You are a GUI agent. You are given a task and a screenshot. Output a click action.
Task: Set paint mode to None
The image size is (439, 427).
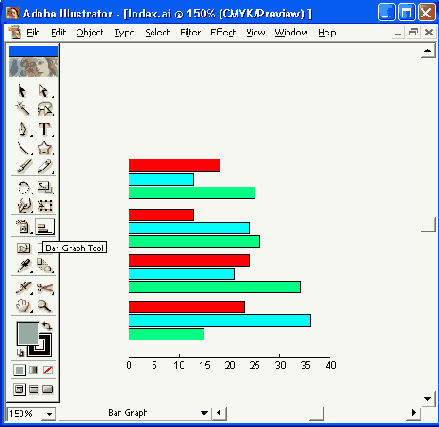pyautogui.click(x=48, y=370)
